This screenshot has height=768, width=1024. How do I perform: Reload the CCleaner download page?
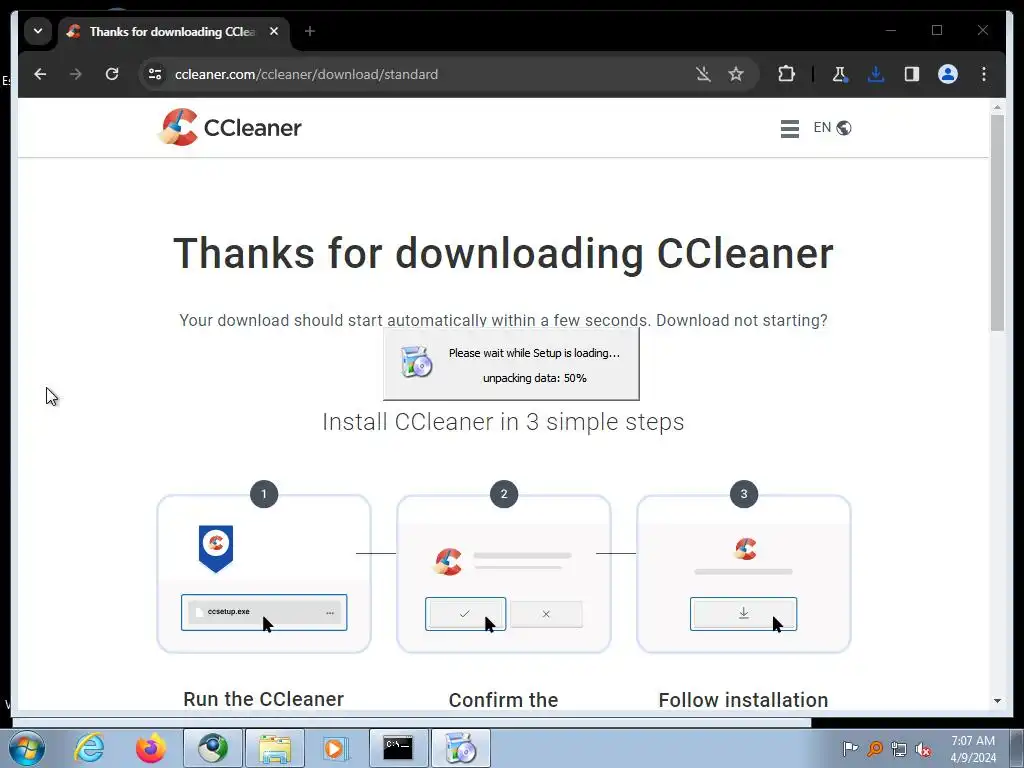tap(112, 74)
